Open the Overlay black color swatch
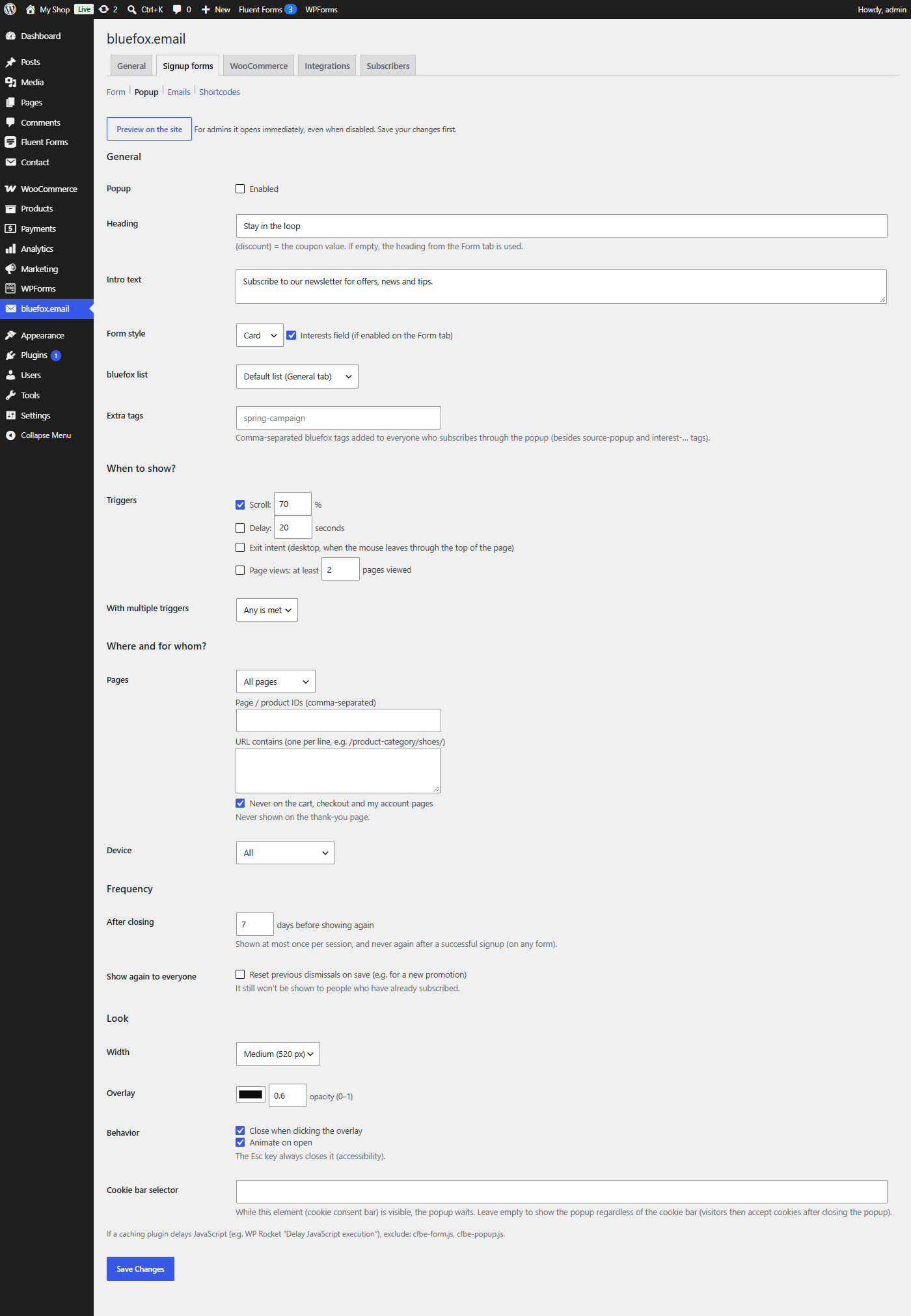Screen dimensions: 911x1316 point(251,1094)
